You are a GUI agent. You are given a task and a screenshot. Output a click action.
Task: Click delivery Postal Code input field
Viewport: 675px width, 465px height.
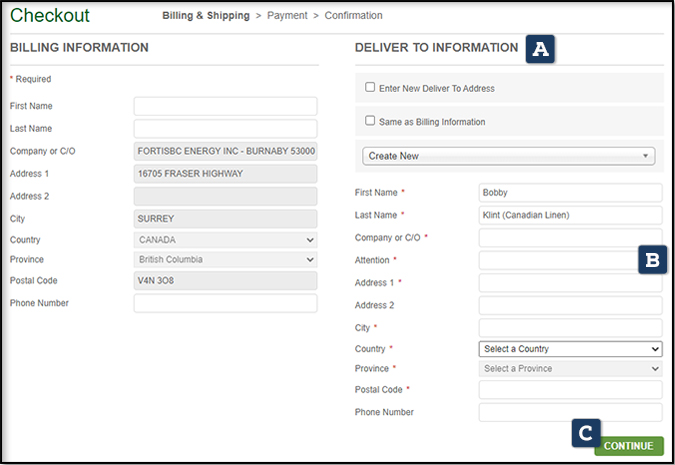(x=570, y=390)
